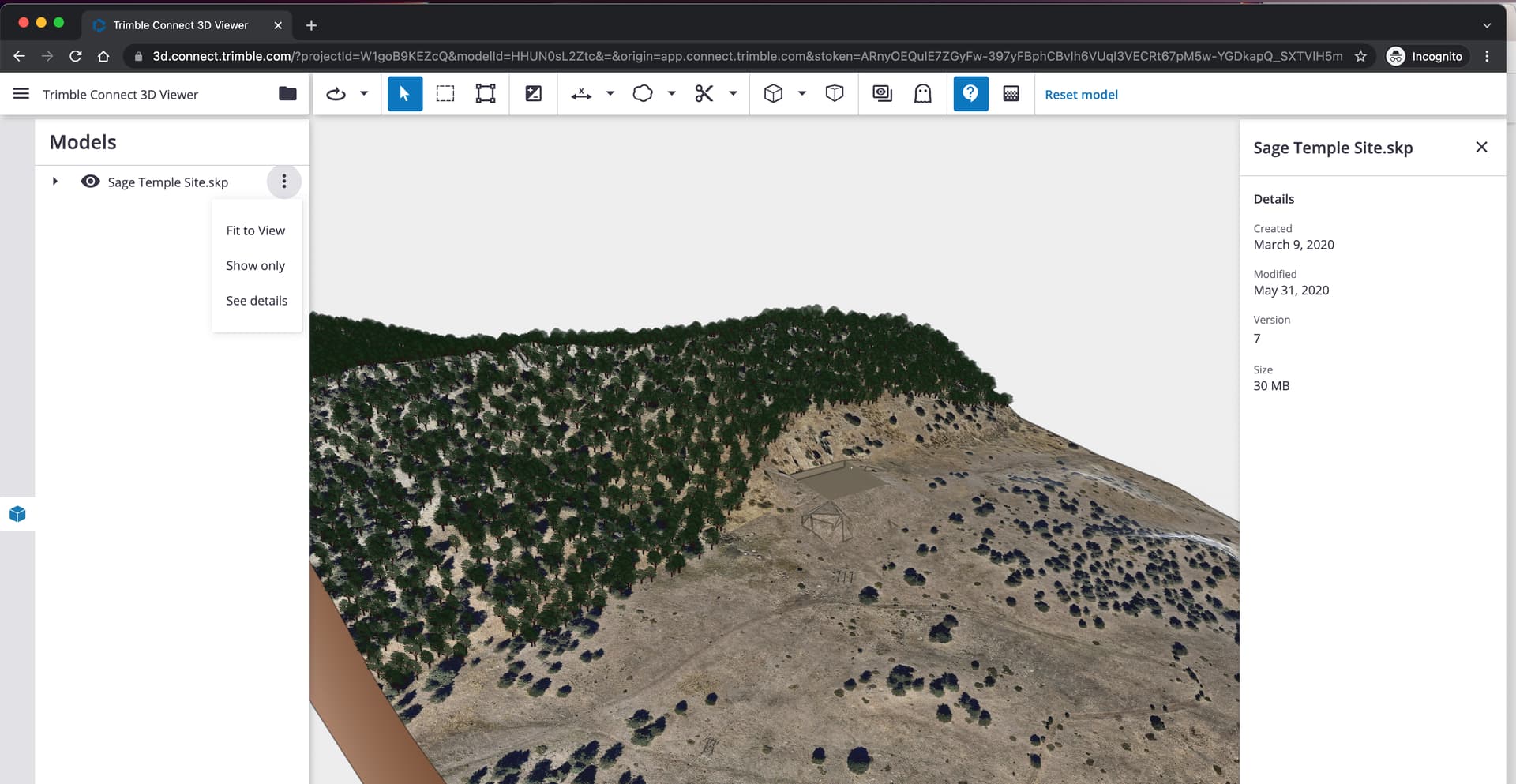Open the ghost mode tool

[x=922, y=94]
